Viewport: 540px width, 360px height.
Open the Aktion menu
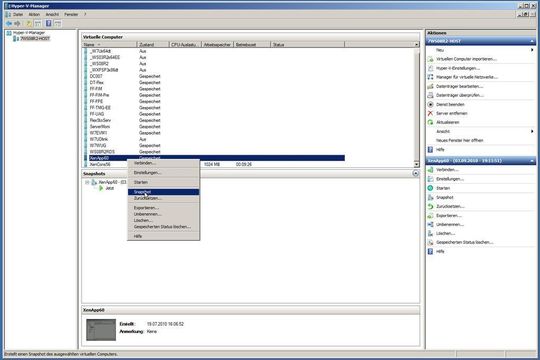coord(34,14)
